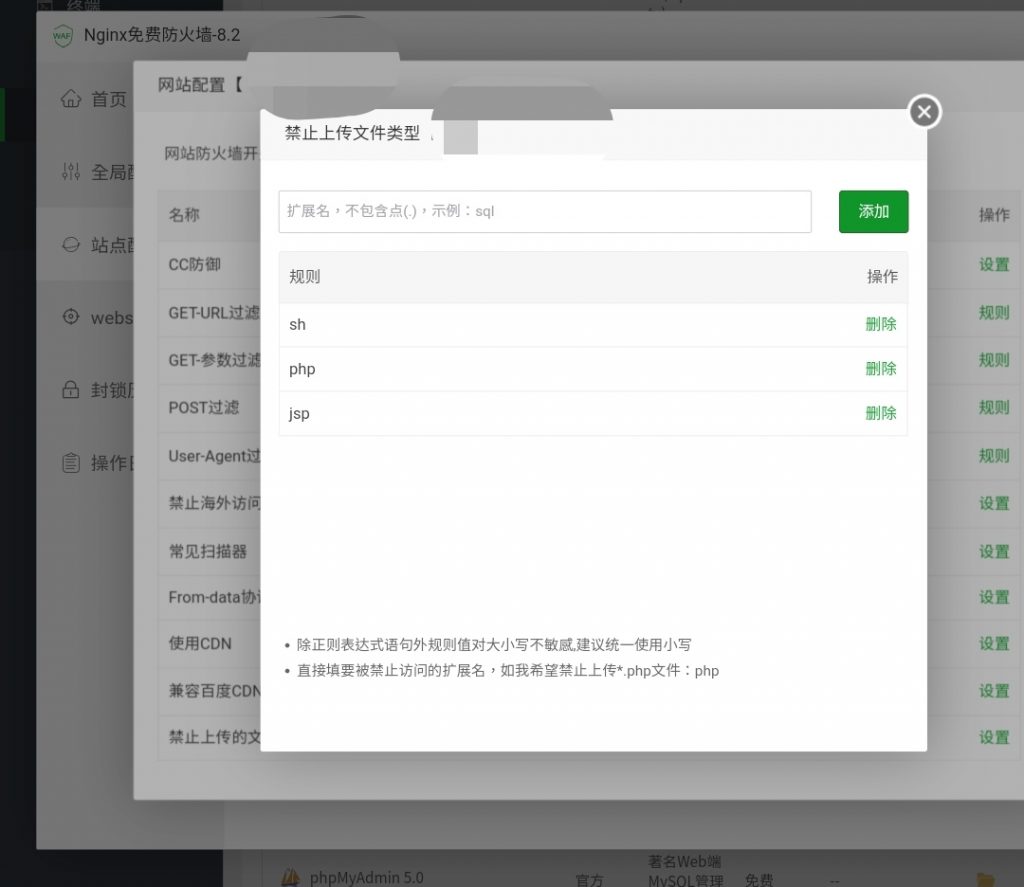Click the home icon beside 首页
Image resolution: width=1024 pixels, height=887 pixels.
(x=70, y=99)
